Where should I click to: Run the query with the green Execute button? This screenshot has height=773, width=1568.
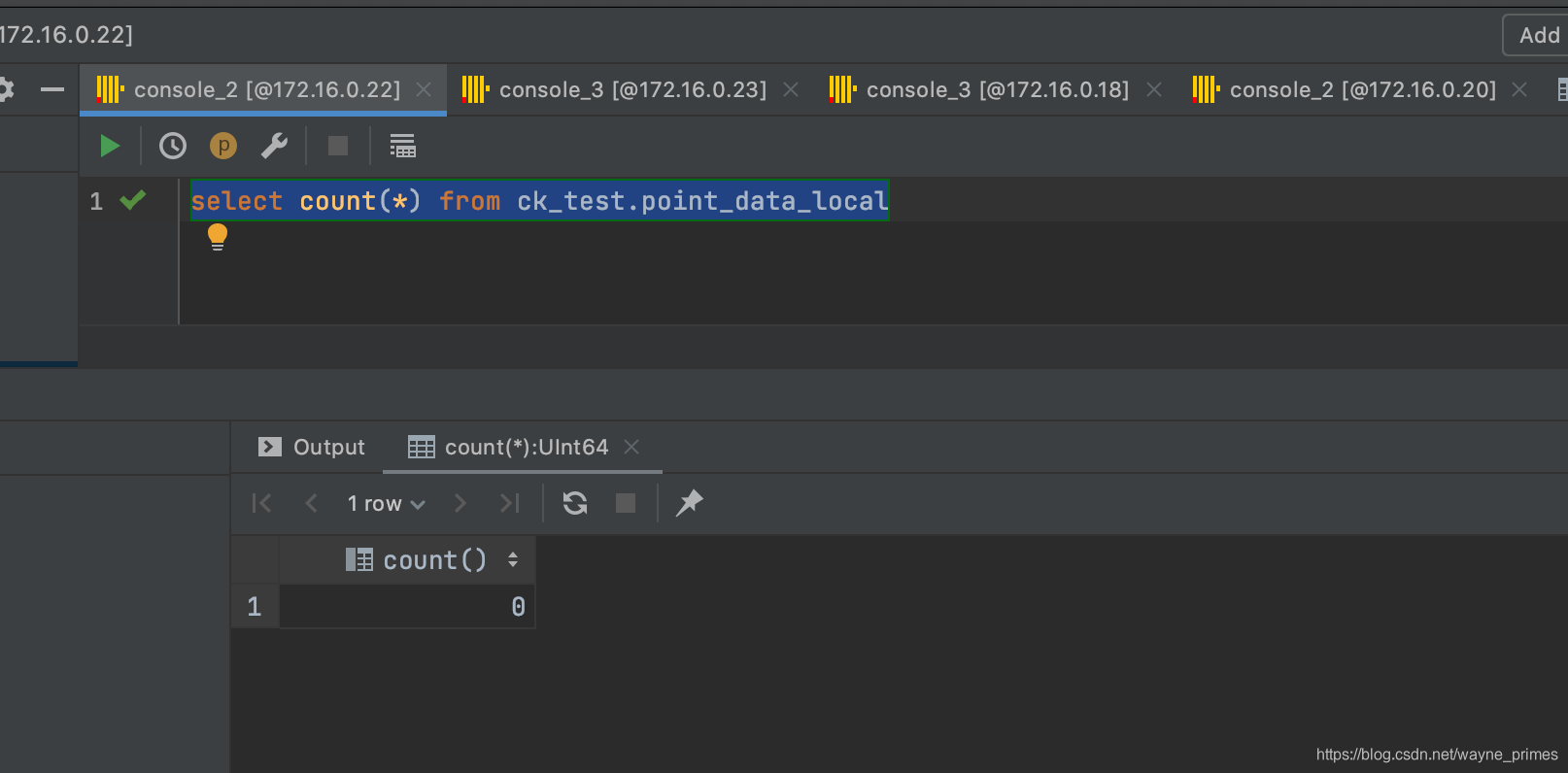[x=110, y=147]
